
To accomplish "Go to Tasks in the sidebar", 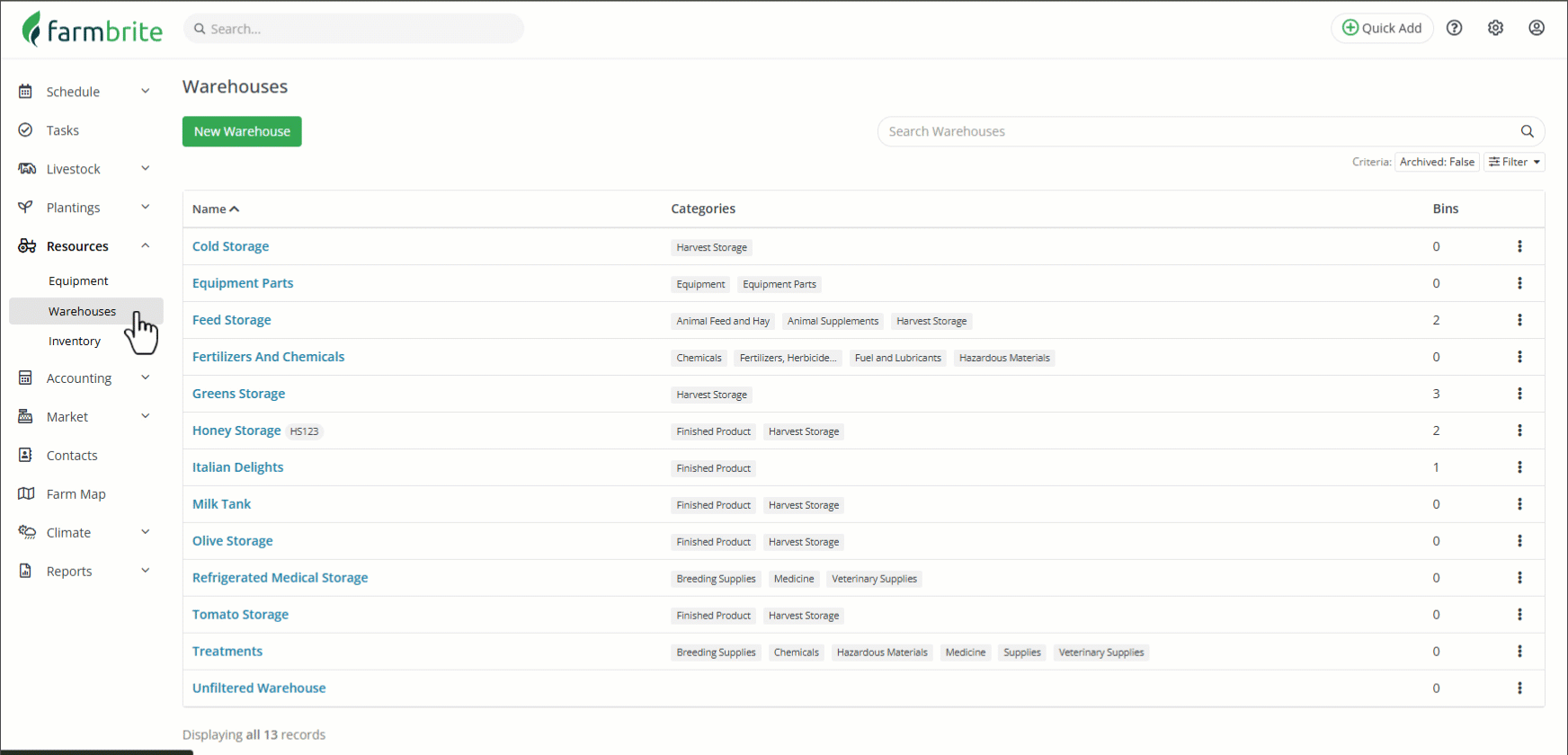I will coord(63,130).
